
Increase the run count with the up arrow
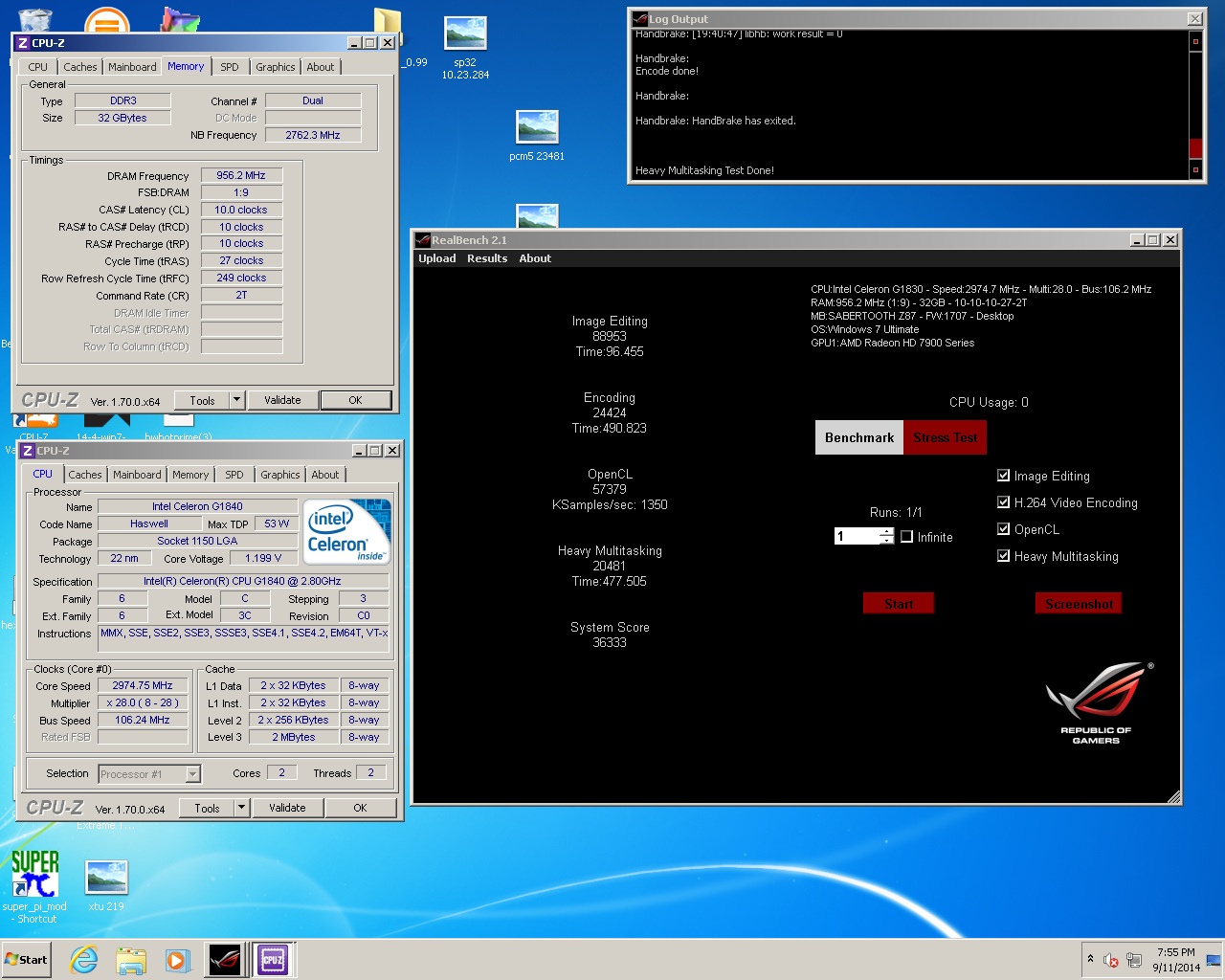887,532
